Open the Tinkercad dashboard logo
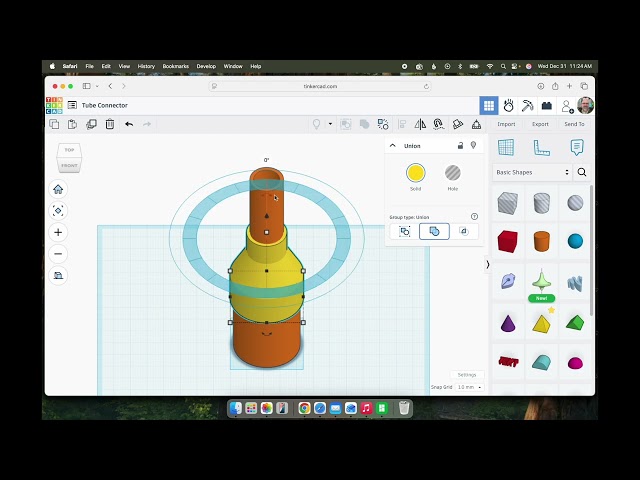Image resolution: width=640 pixels, height=480 pixels. pos(54,105)
